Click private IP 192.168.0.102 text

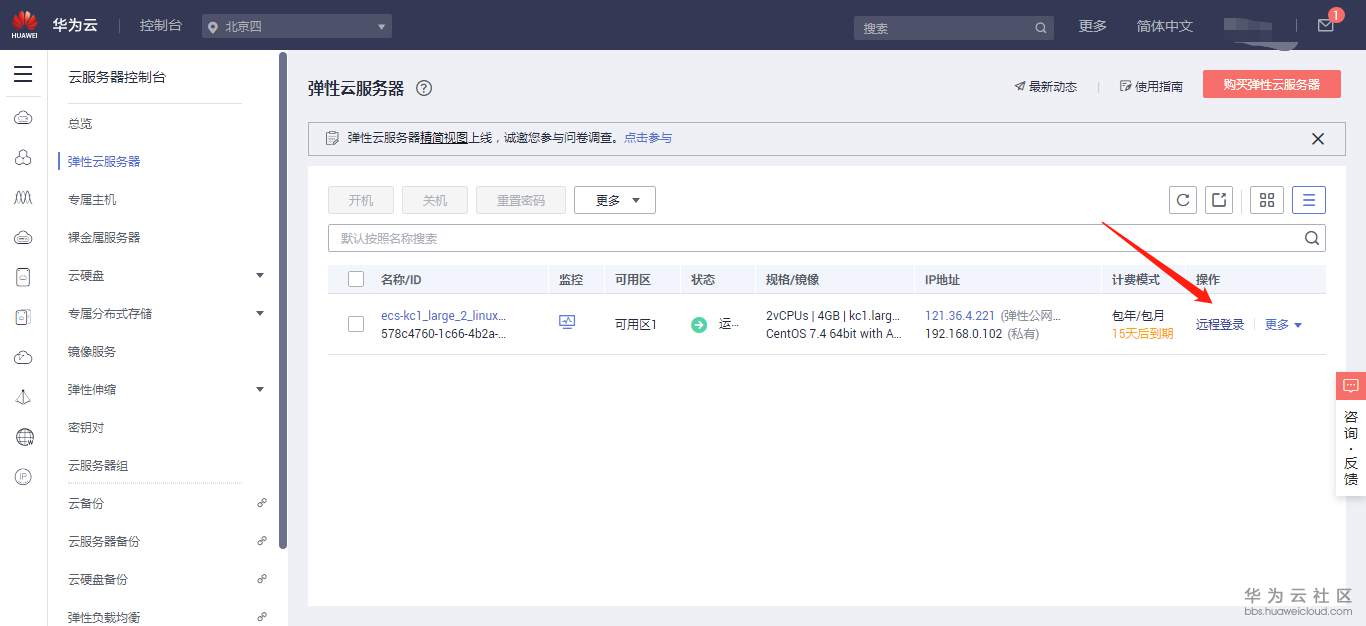pyautogui.click(x=963, y=333)
